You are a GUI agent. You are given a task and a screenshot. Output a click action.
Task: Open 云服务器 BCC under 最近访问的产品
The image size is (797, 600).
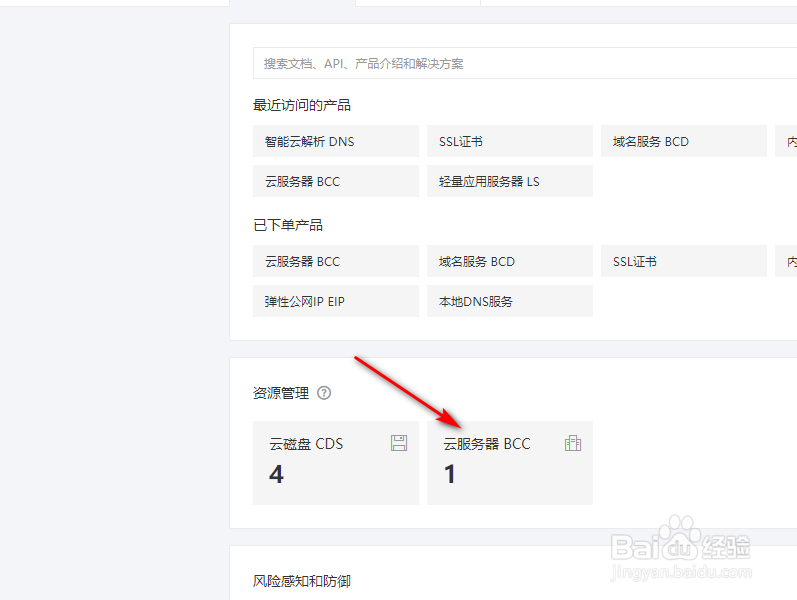point(336,181)
